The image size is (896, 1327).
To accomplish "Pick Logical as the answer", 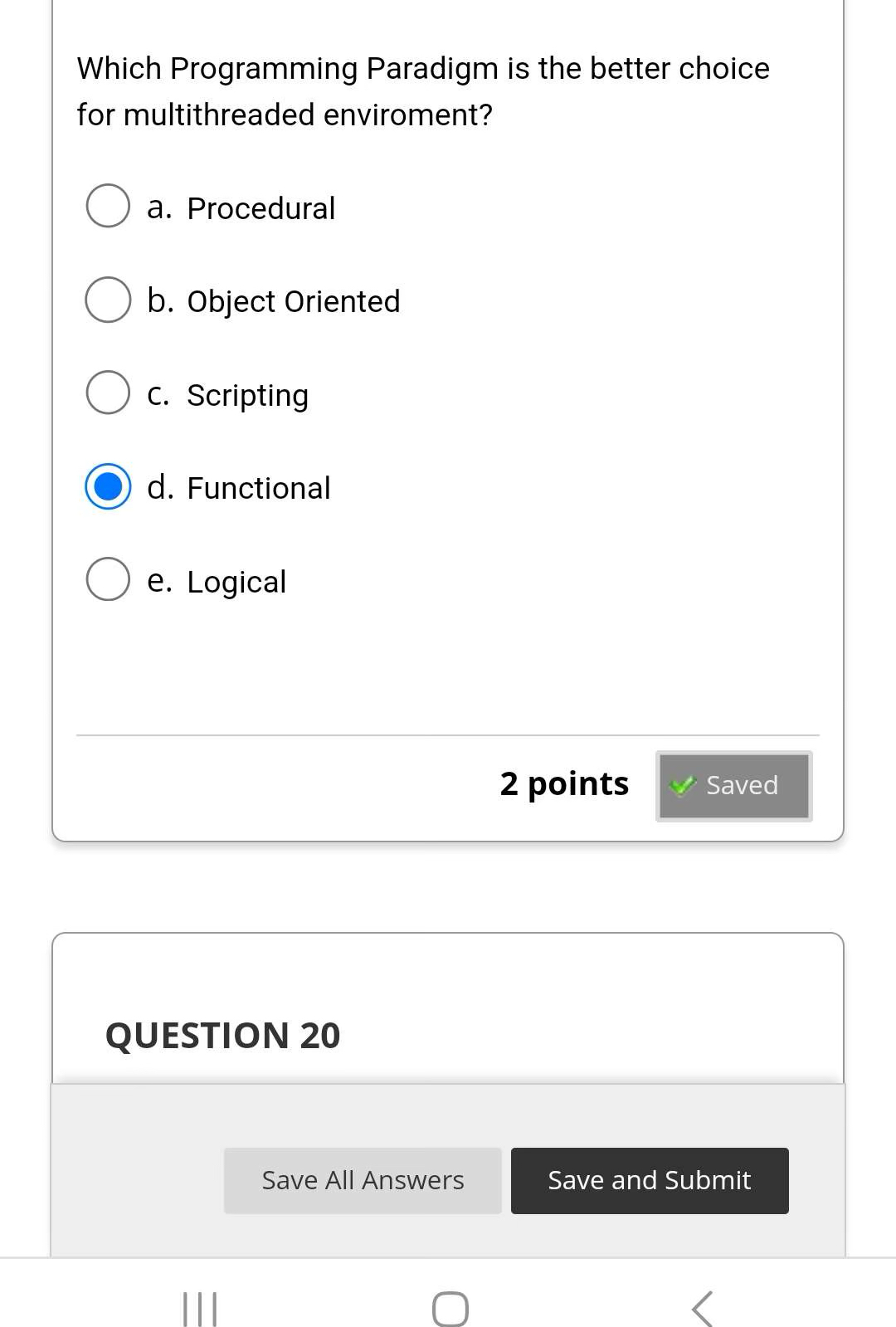I will tap(107, 579).
